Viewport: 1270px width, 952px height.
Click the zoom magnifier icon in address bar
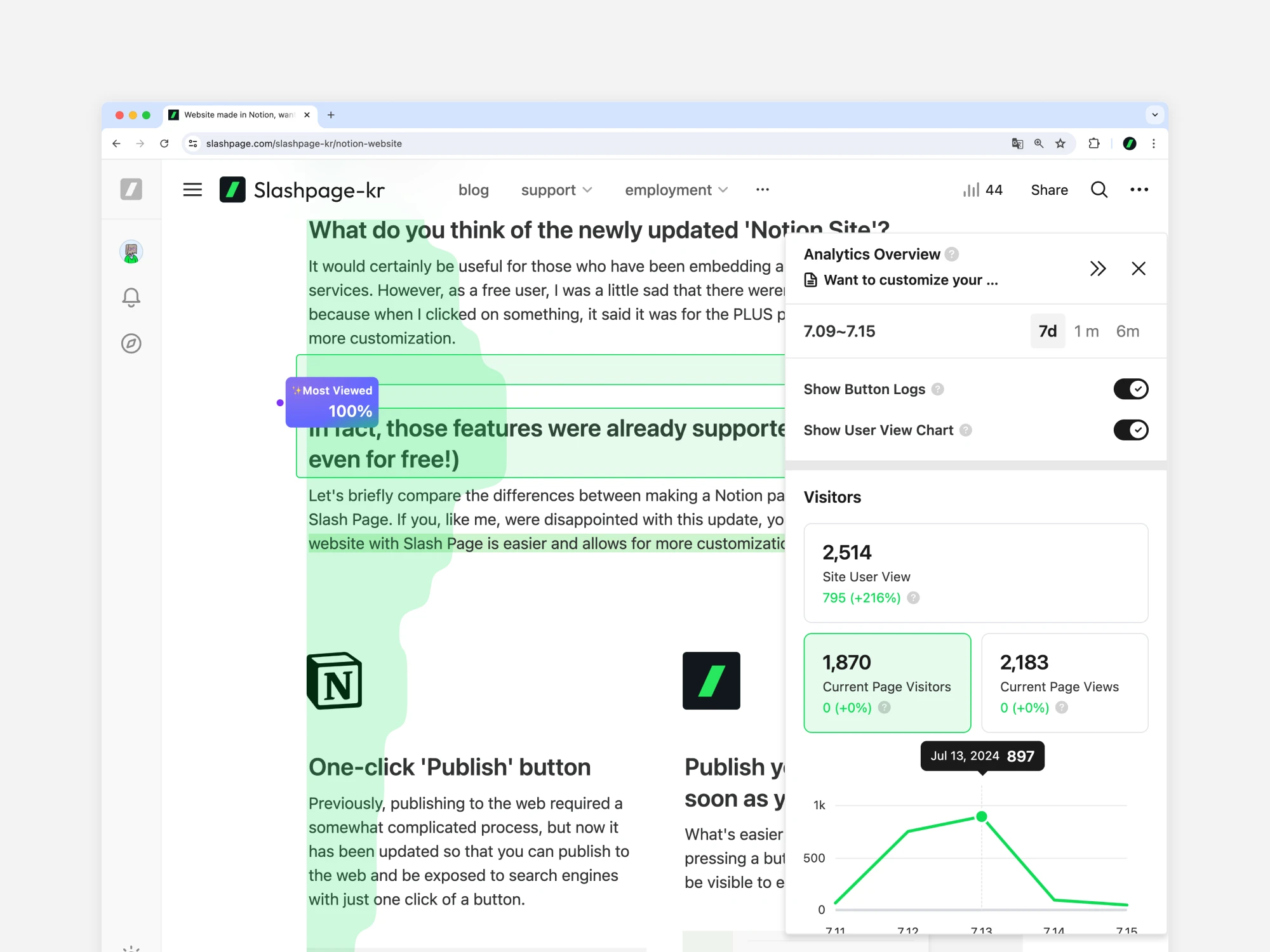click(x=1039, y=143)
